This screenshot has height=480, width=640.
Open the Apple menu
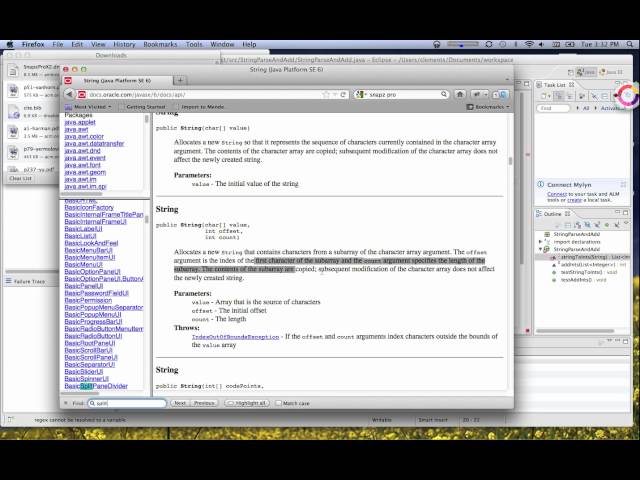click(x=10, y=44)
